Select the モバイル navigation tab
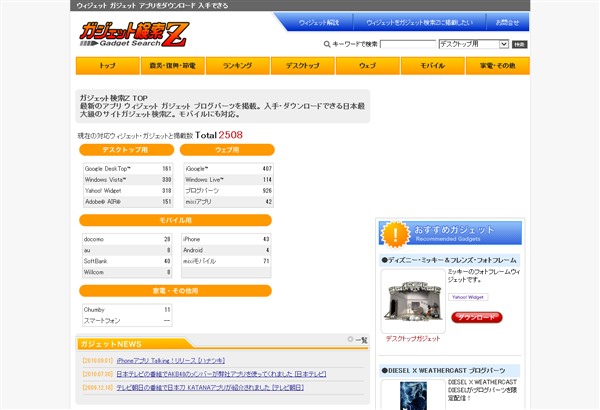 pyautogui.click(x=433, y=66)
